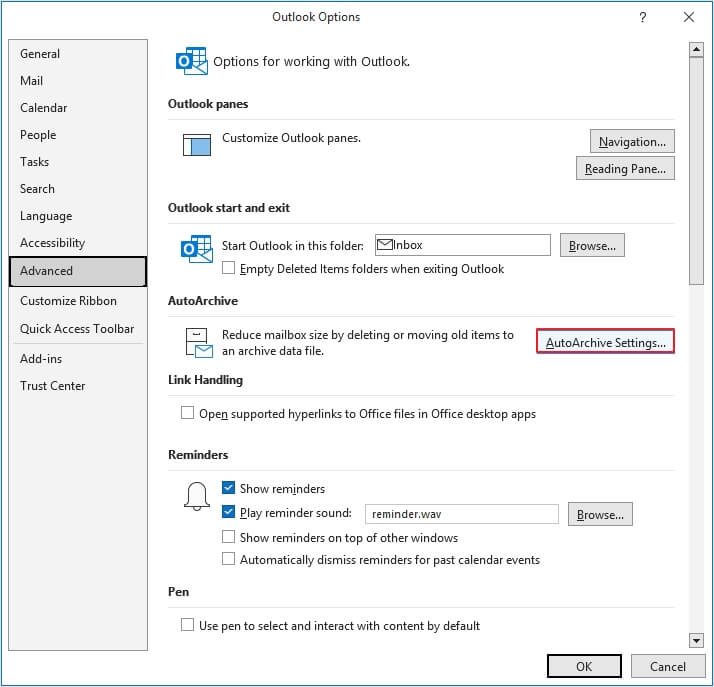Click the 'Outlook start and exit' heading

[x=229, y=208]
